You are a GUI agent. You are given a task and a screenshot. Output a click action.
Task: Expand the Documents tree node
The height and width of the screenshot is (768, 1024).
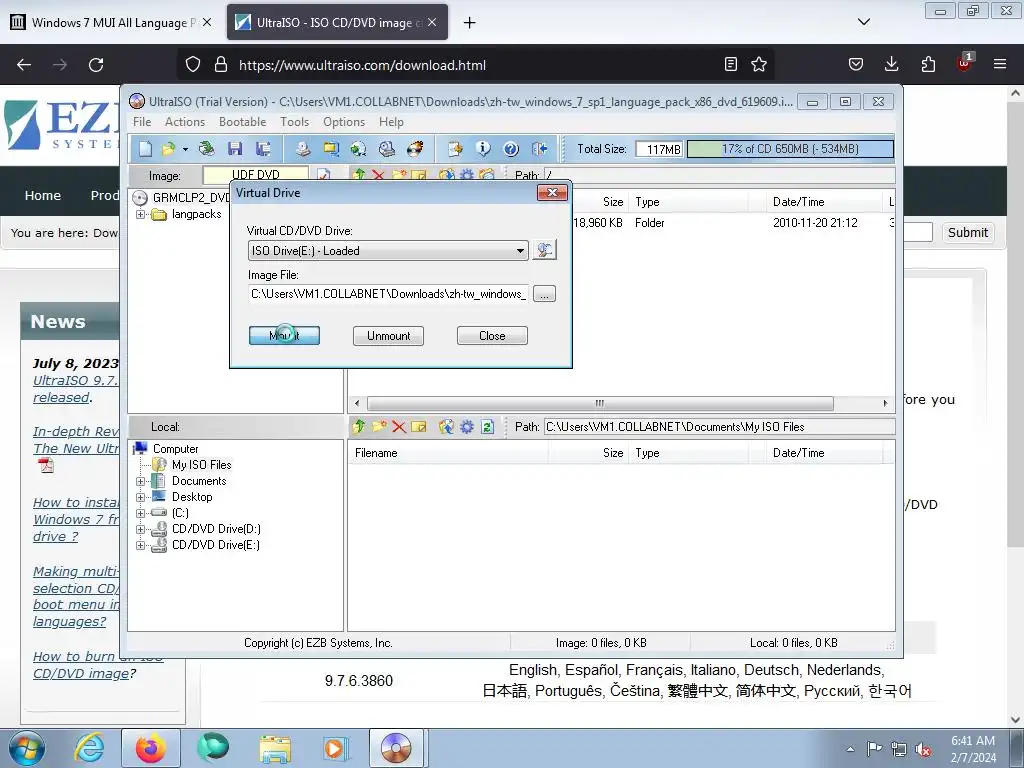[x=140, y=481]
